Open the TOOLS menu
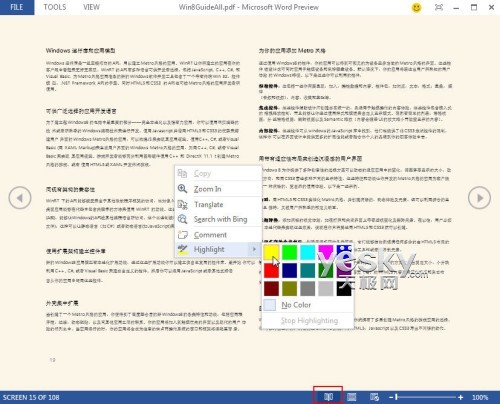Screen dimensions: 500x404 coord(55,7)
